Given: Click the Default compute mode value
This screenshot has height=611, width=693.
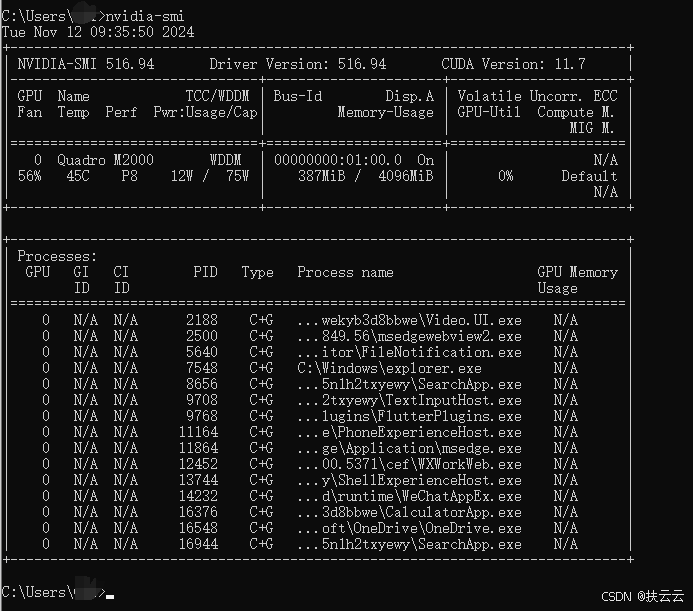Looking at the screenshot, I should click(590, 176).
